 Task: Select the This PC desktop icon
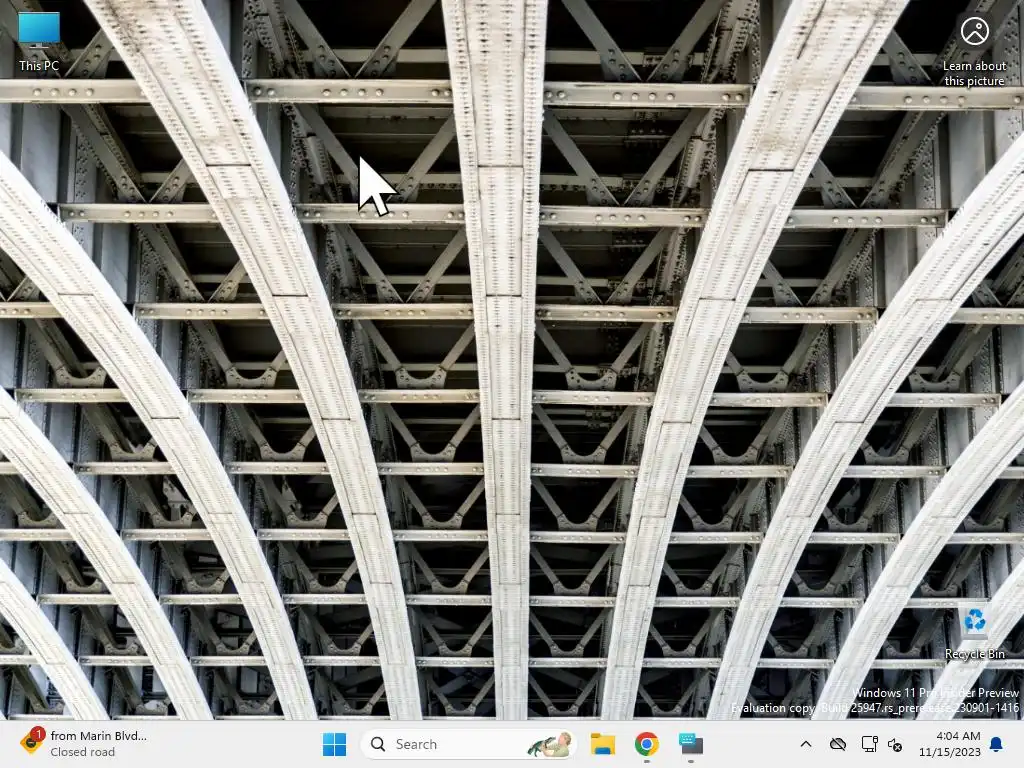click(x=39, y=40)
